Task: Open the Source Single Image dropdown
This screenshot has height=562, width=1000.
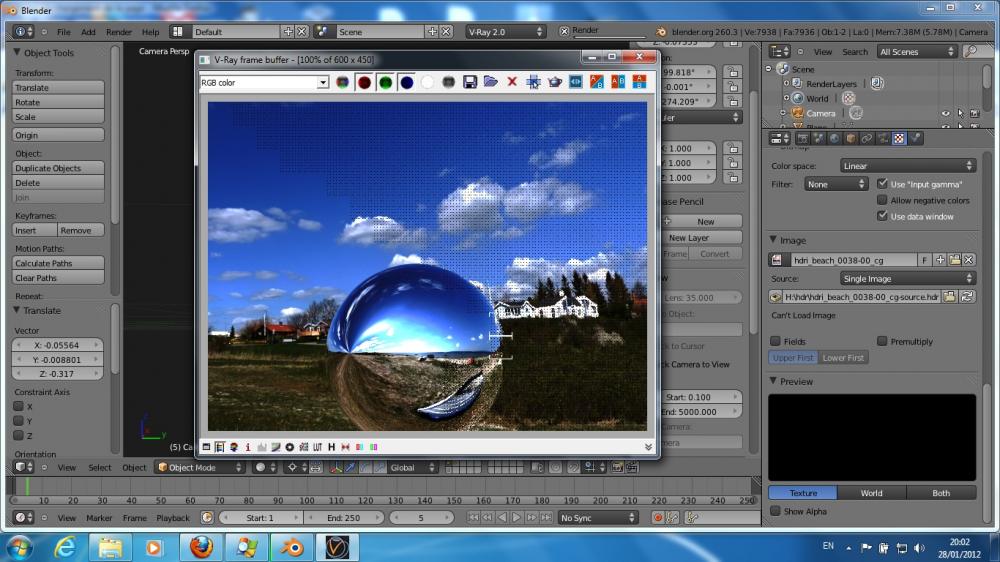Action: (x=908, y=279)
